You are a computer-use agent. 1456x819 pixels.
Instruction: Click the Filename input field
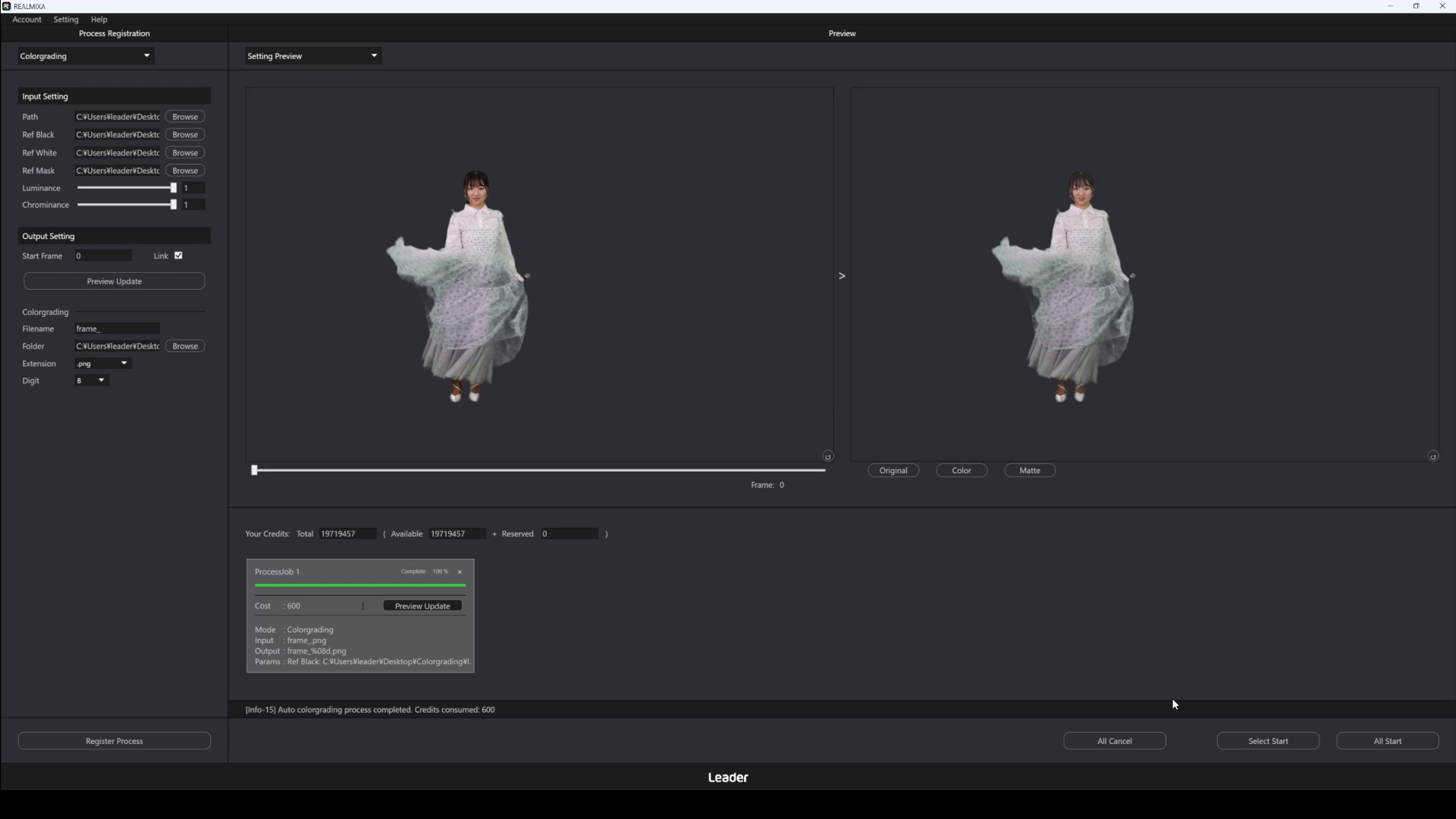coord(117,329)
